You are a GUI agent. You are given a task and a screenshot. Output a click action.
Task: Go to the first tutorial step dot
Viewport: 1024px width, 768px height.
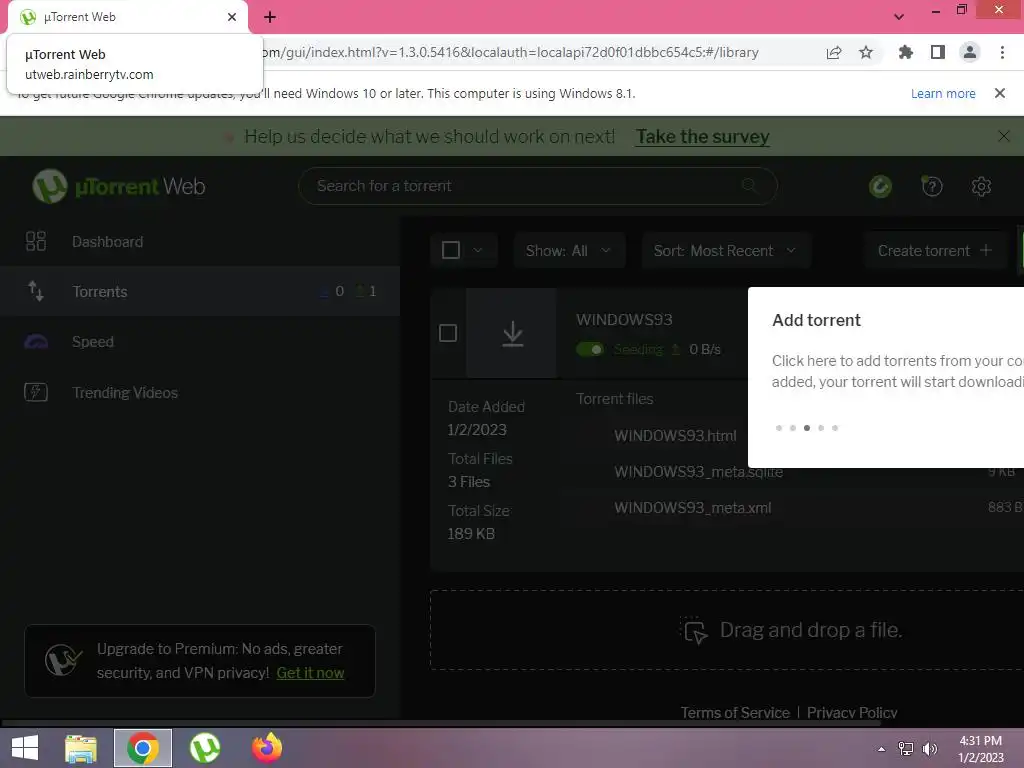click(x=778, y=428)
